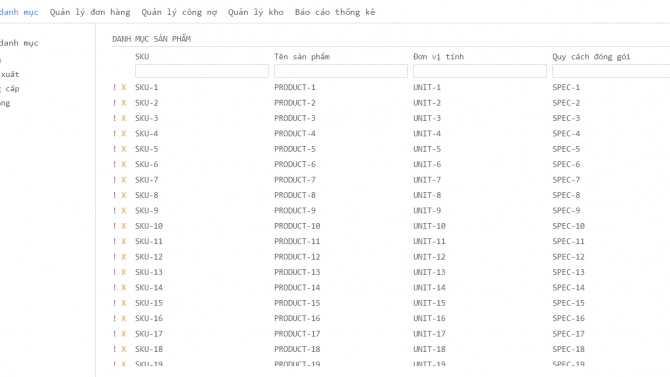Select the 'danh mục' top menu item
Image resolution: width=670 pixels, height=377 pixels.
coord(19,12)
